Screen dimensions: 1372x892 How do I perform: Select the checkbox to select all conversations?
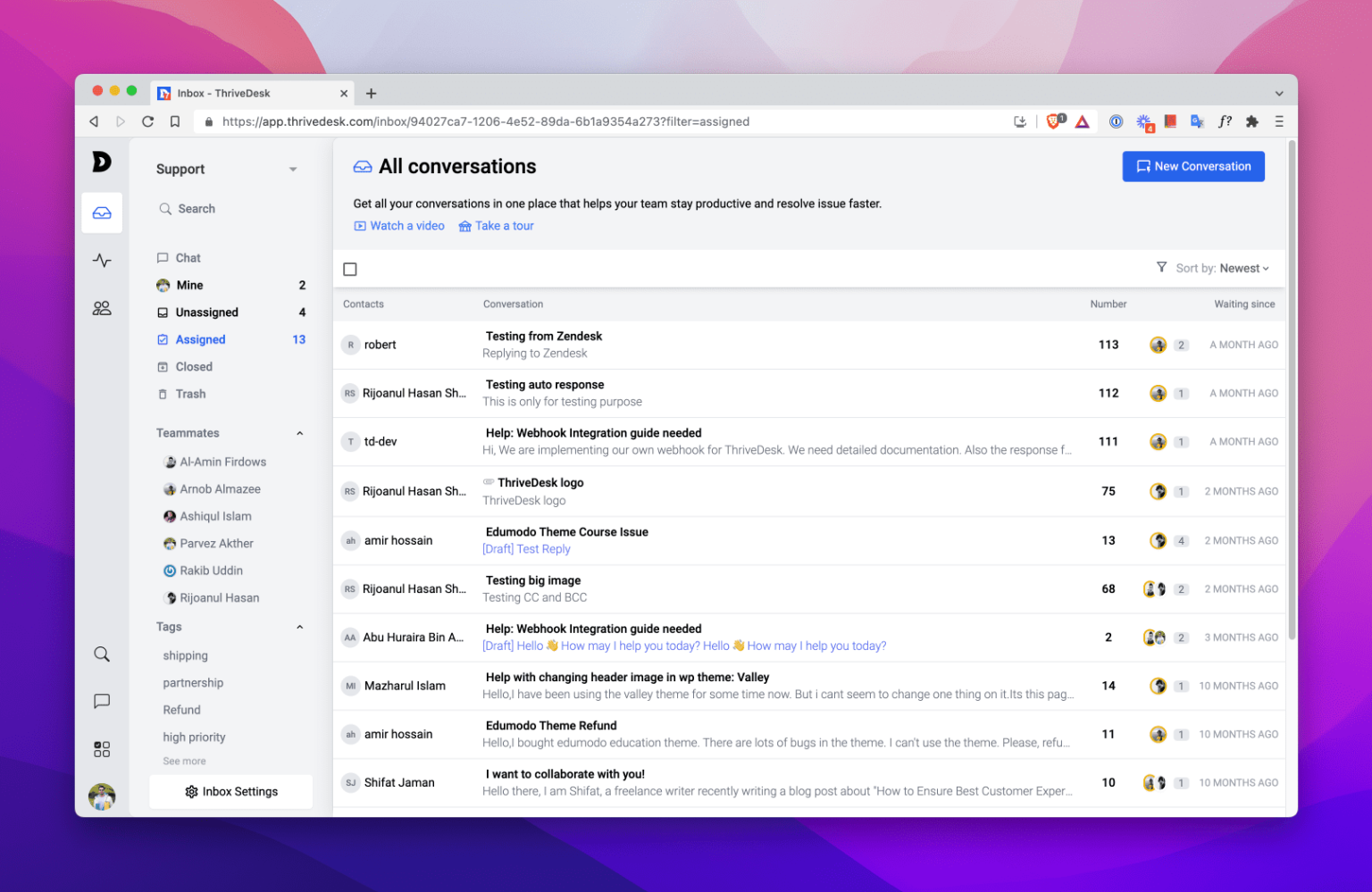[x=350, y=269]
